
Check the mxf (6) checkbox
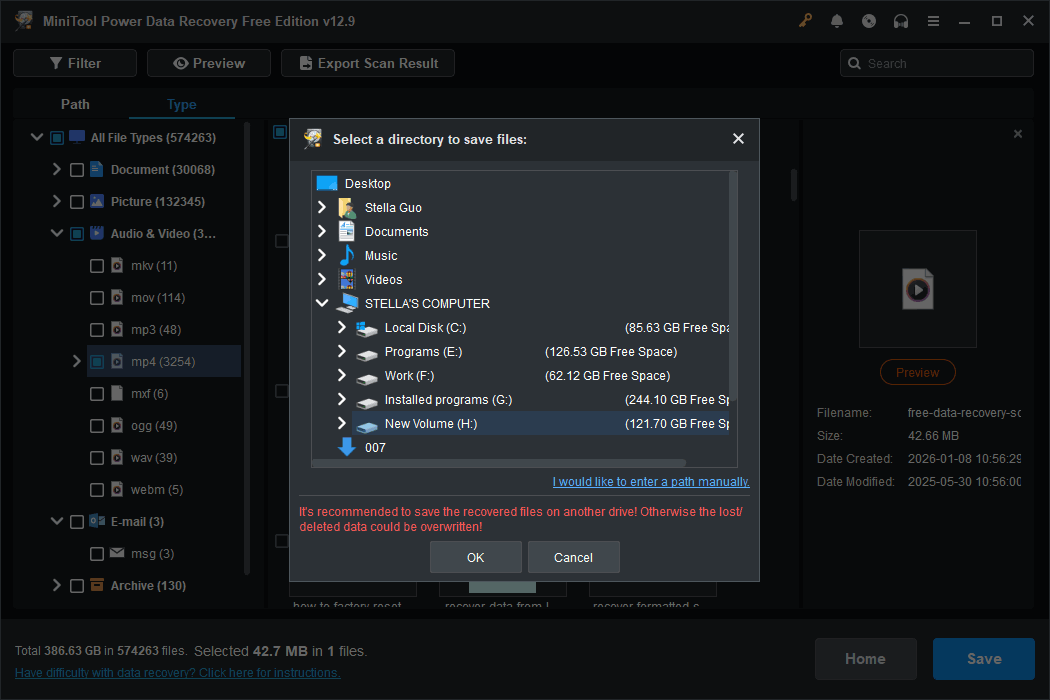coord(97,394)
